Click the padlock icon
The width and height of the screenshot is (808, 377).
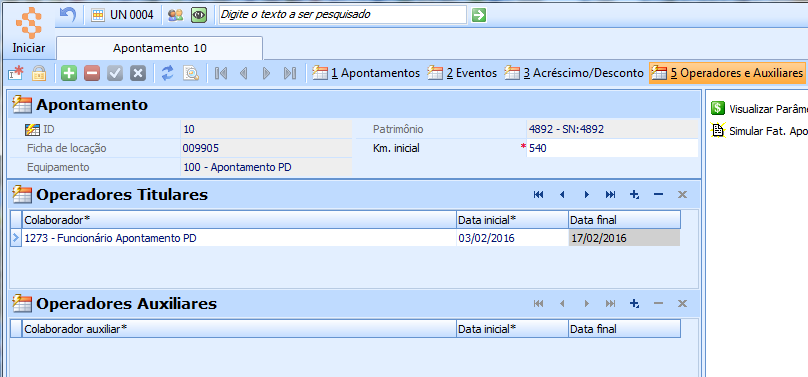39,74
